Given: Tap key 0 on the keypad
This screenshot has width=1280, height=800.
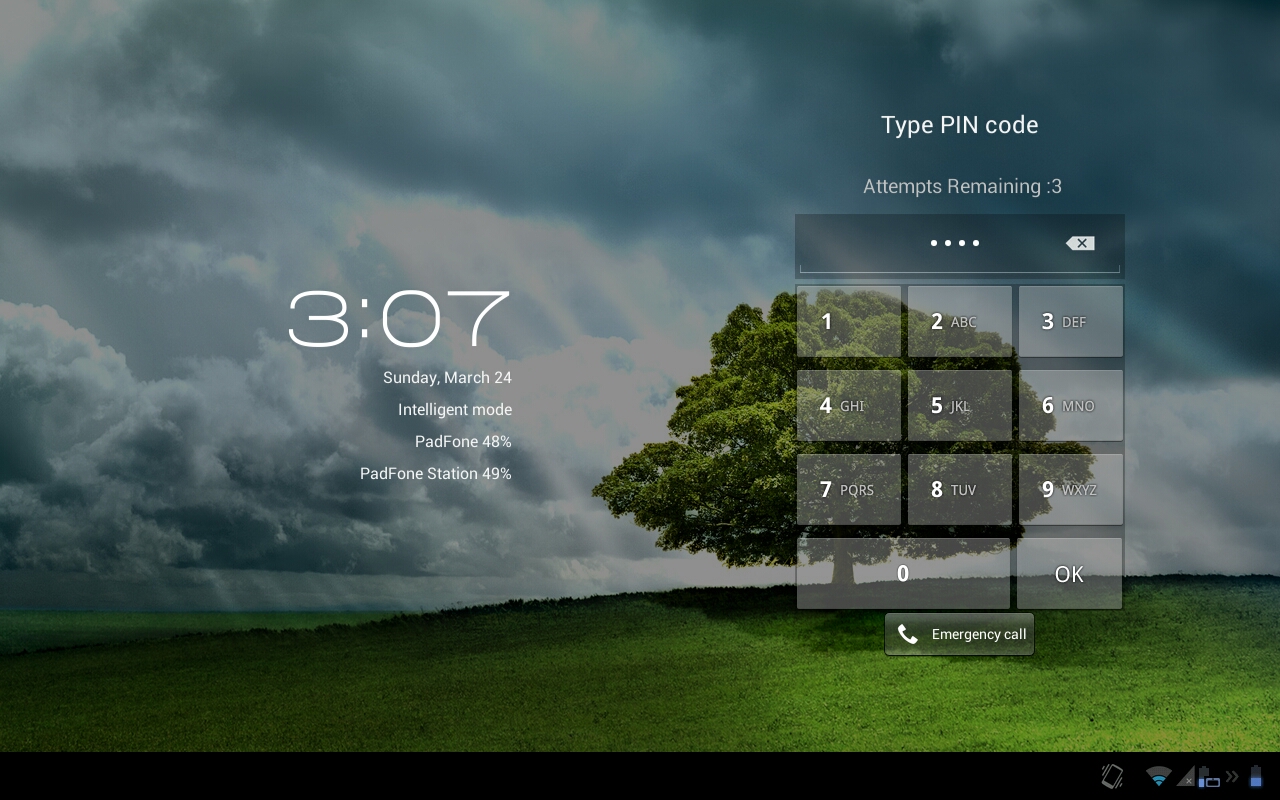Looking at the screenshot, I should 903,573.
